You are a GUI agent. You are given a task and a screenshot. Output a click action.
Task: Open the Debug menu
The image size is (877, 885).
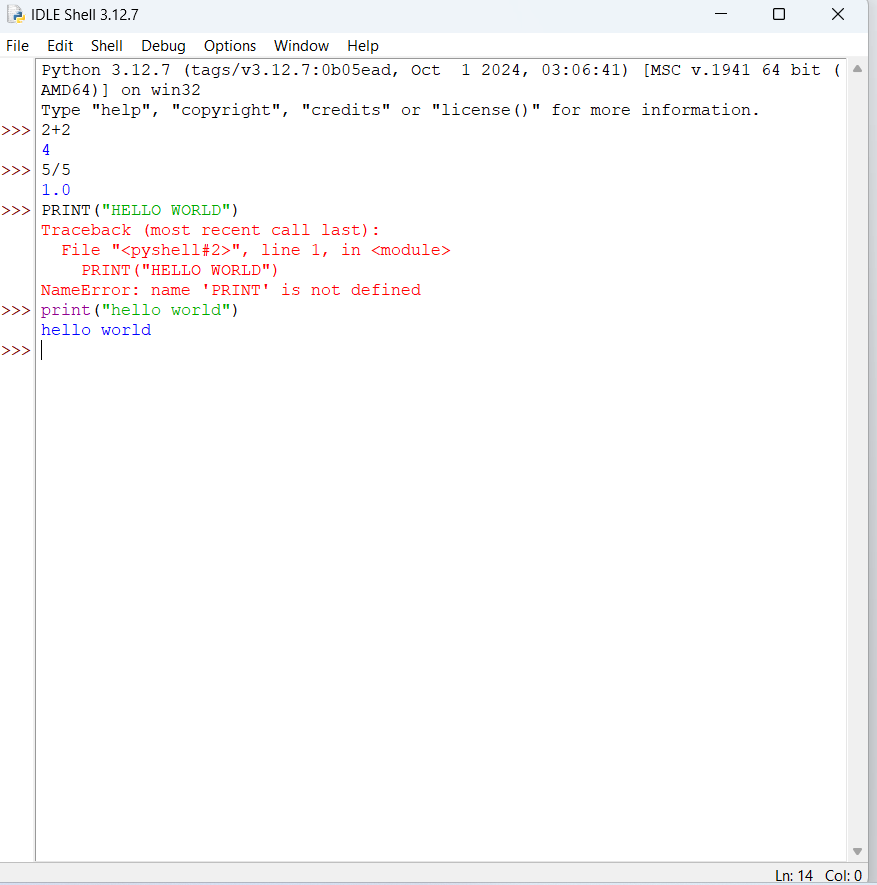[x=163, y=46]
